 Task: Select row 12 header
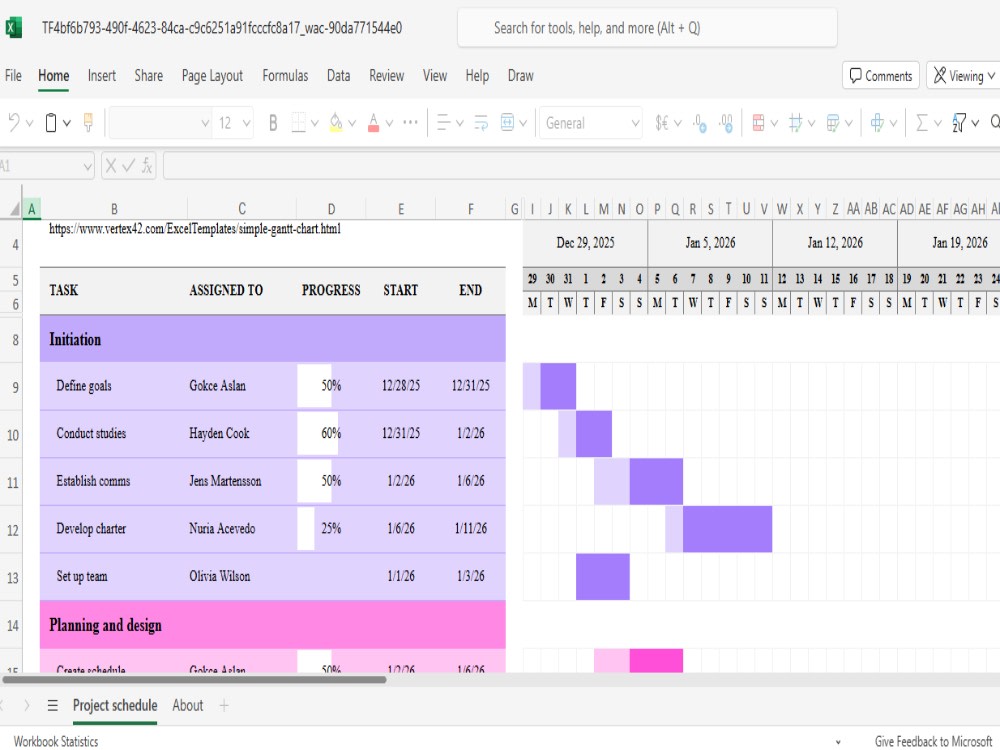13,529
